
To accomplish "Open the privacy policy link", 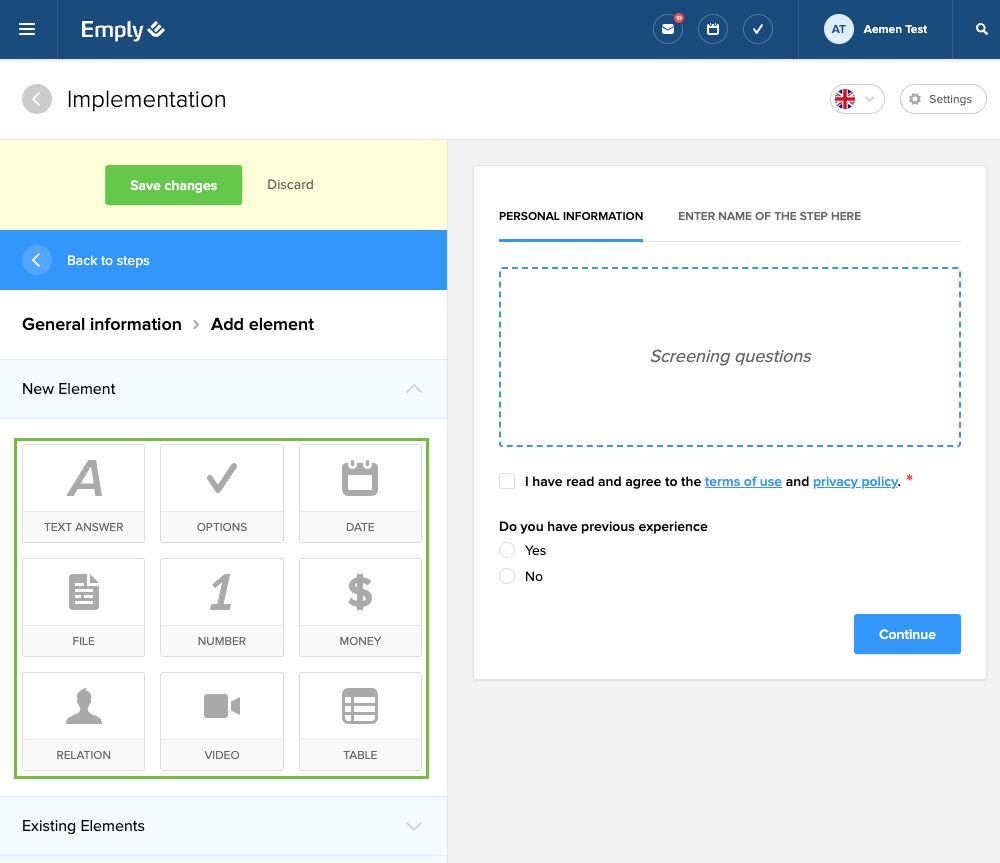I will 855,482.
